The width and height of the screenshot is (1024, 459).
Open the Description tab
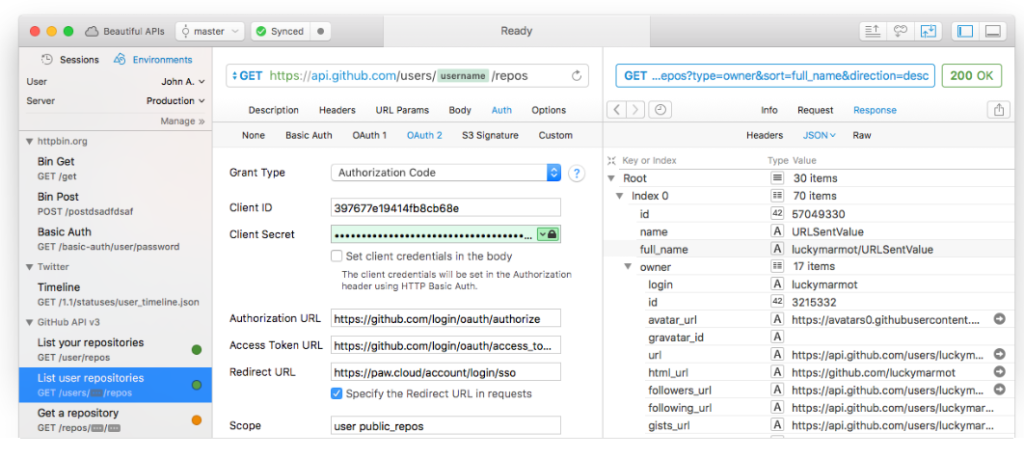(x=274, y=110)
